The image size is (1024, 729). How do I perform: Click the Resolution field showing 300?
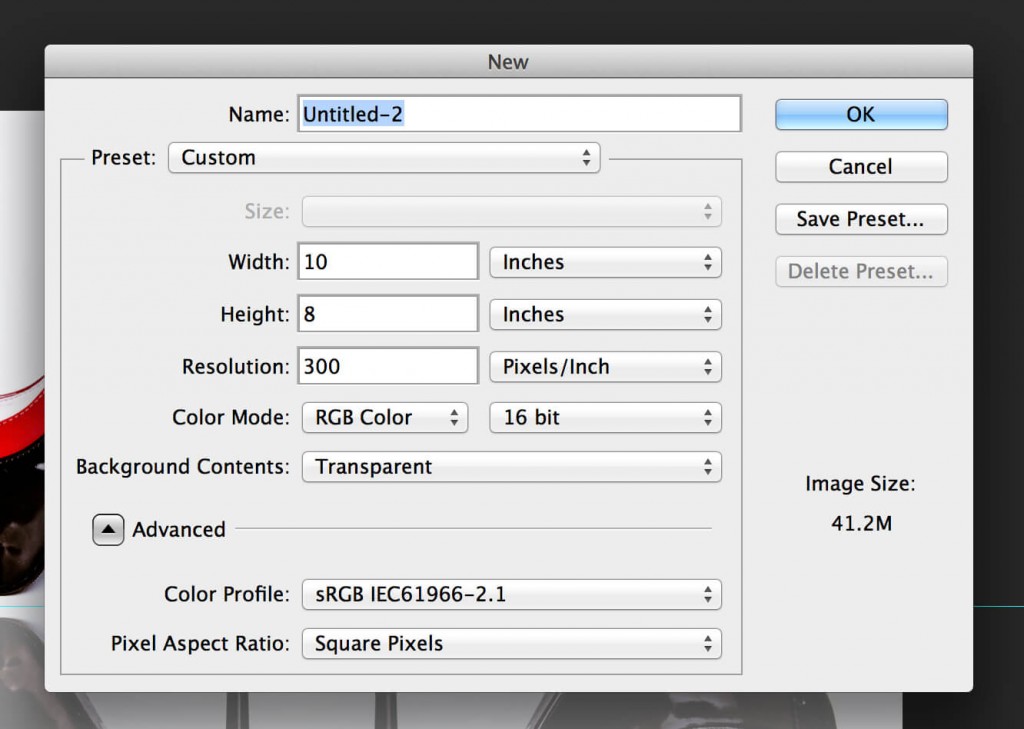[x=388, y=366]
